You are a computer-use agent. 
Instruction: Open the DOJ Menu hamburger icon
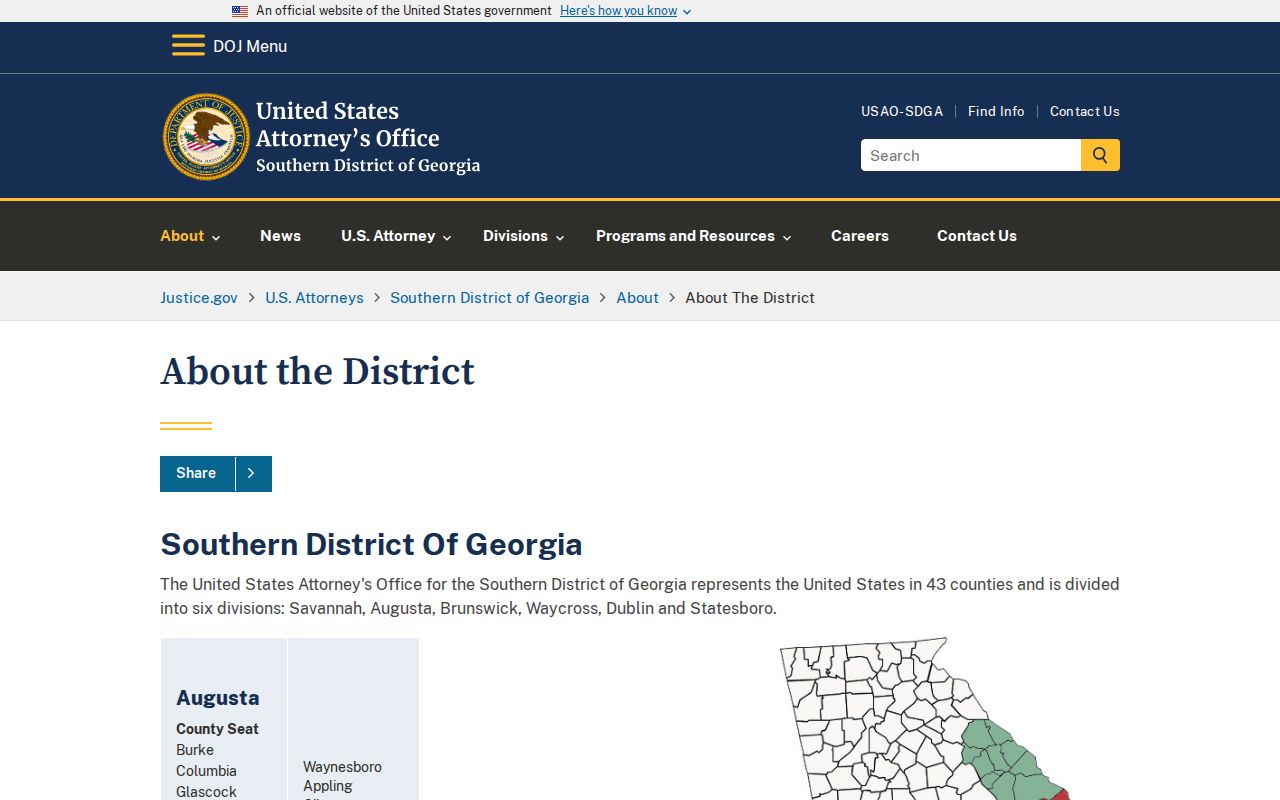(188, 46)
